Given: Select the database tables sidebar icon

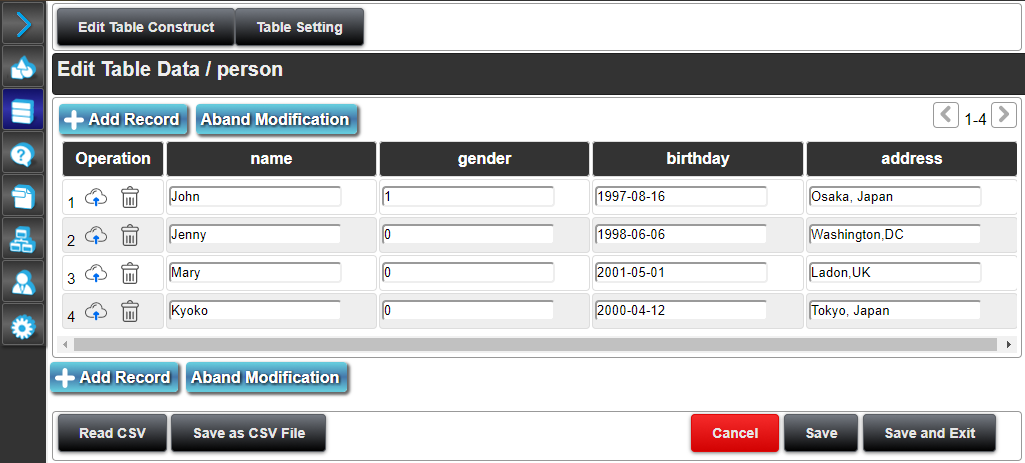Looking at the screenshot, I should point(22,111).
